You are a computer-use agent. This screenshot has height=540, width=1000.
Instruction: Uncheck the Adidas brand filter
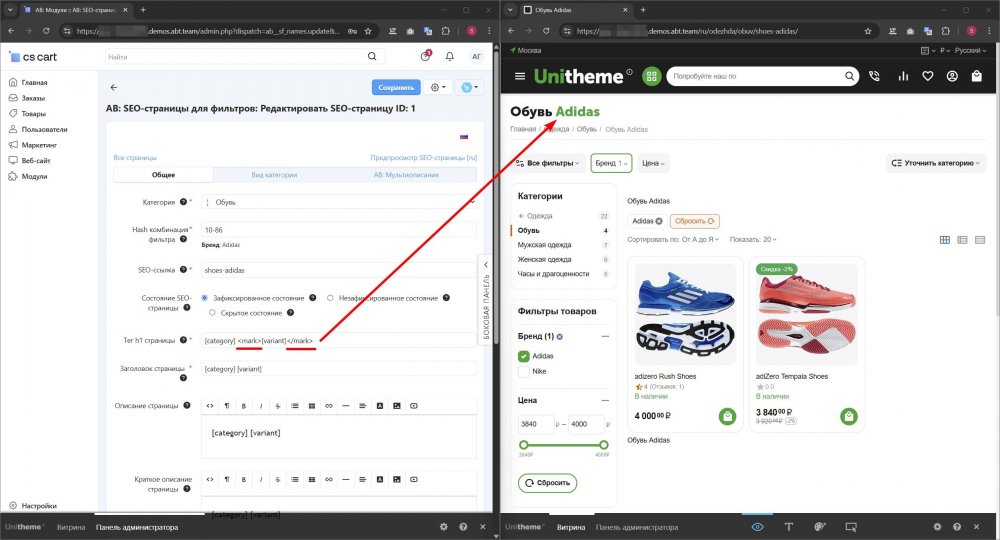click(524, 356)
